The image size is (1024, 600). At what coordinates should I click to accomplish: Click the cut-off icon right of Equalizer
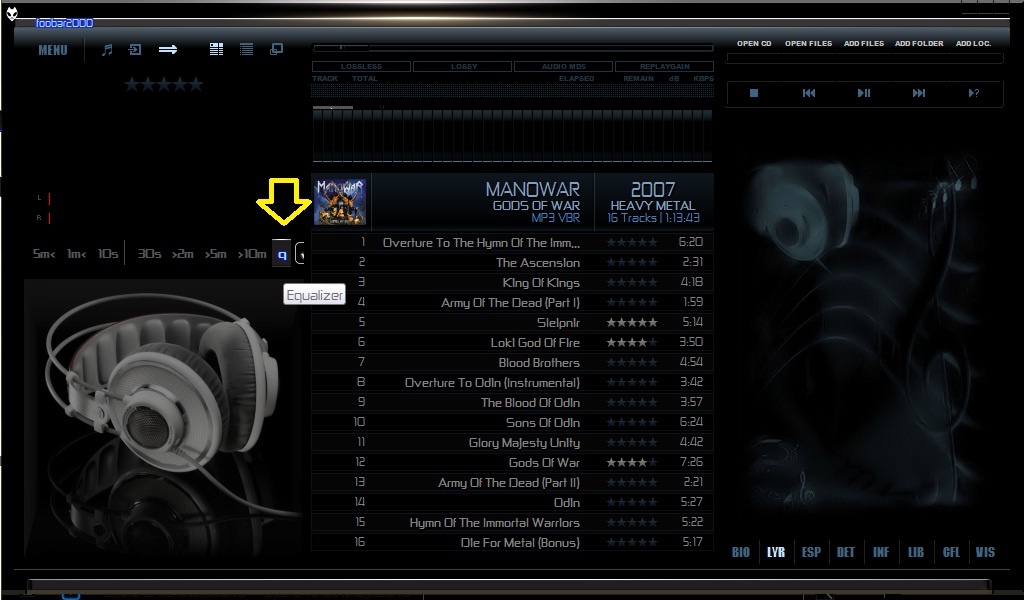tap(300, 254)
